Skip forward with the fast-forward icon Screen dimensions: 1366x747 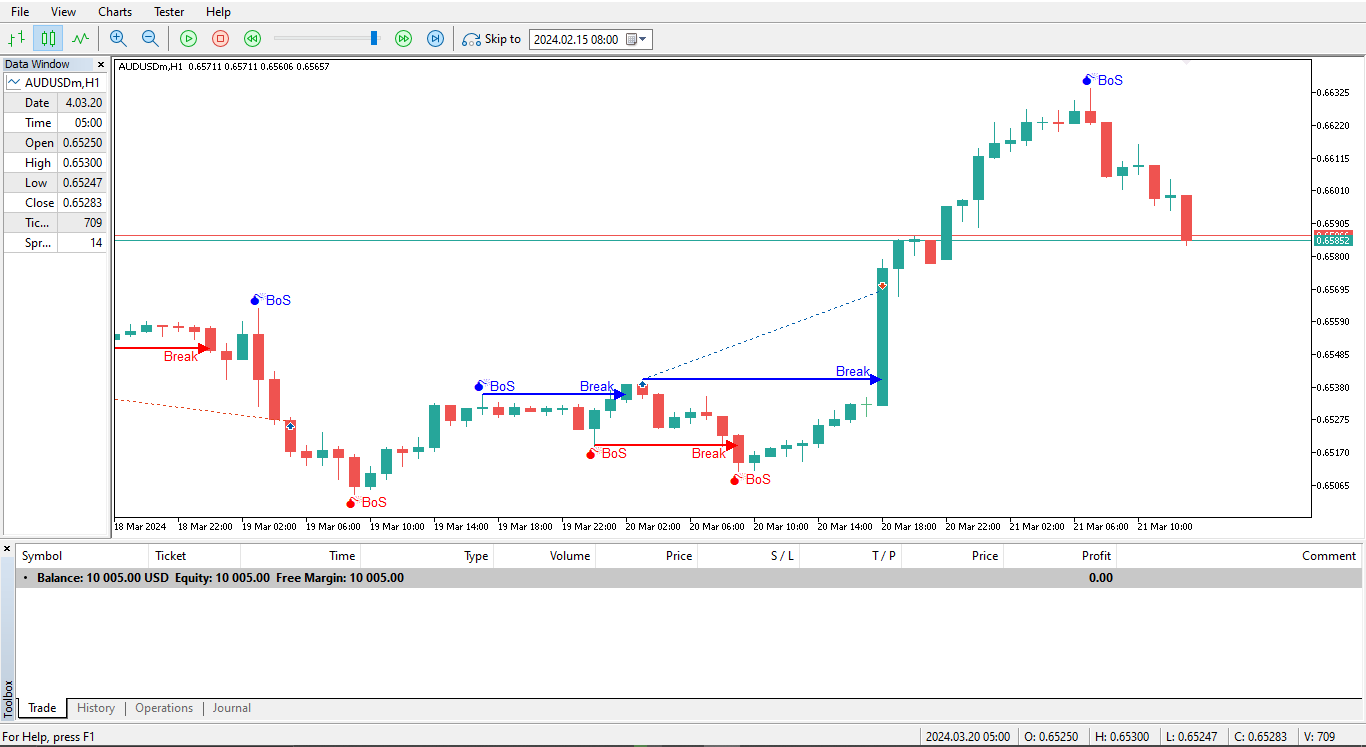tap(403, 38)
